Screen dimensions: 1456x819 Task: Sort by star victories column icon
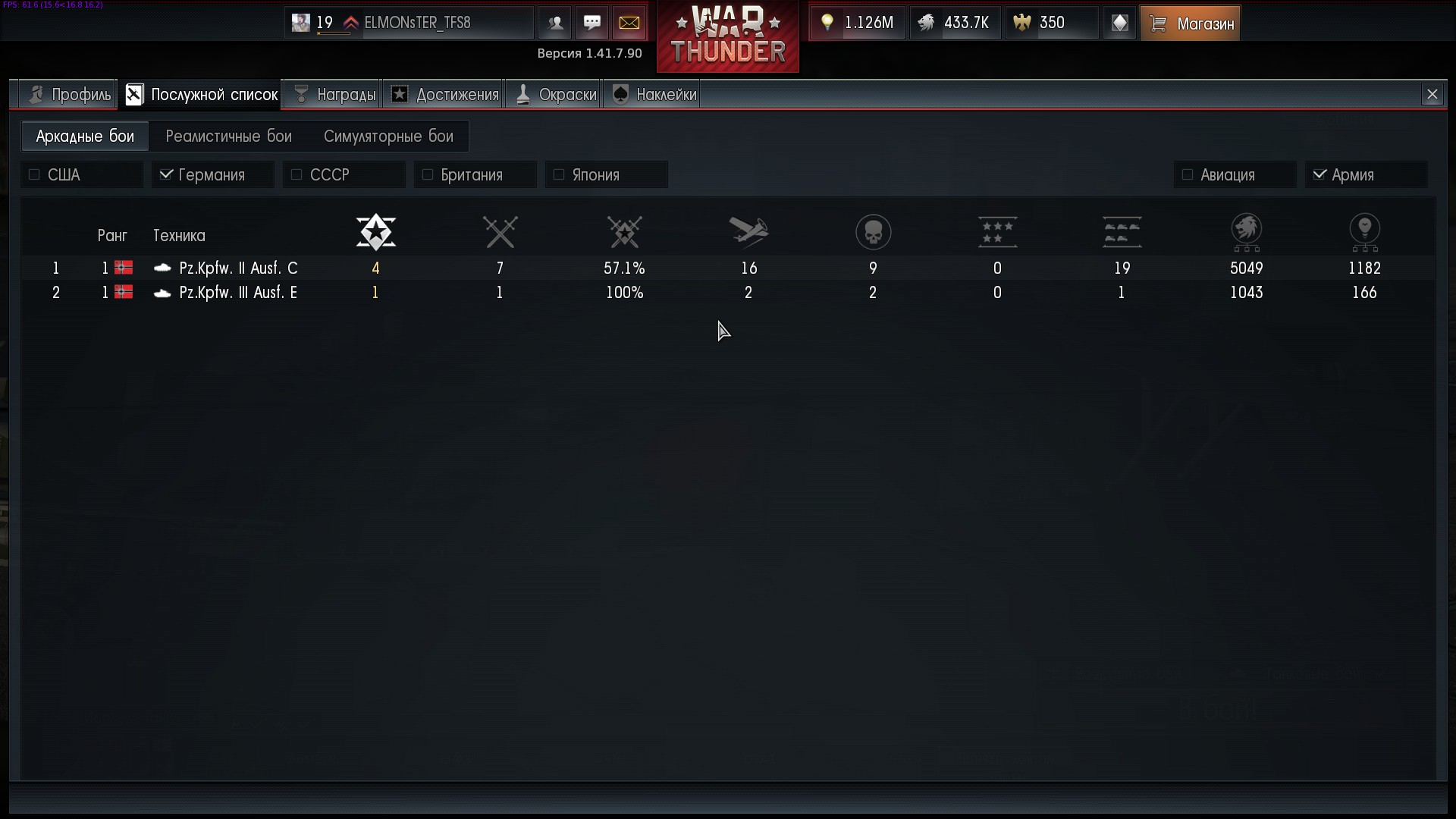click(x=376, y=232)
